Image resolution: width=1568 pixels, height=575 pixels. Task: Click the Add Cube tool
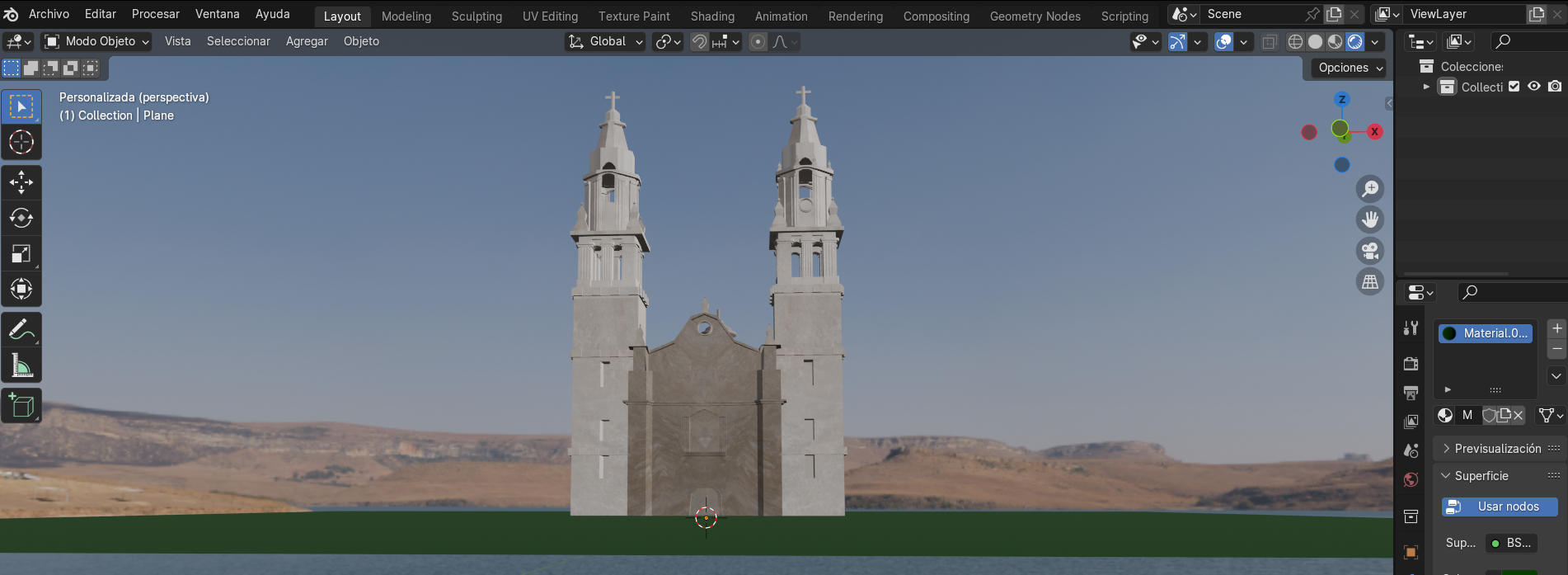[x=21, y=406]
